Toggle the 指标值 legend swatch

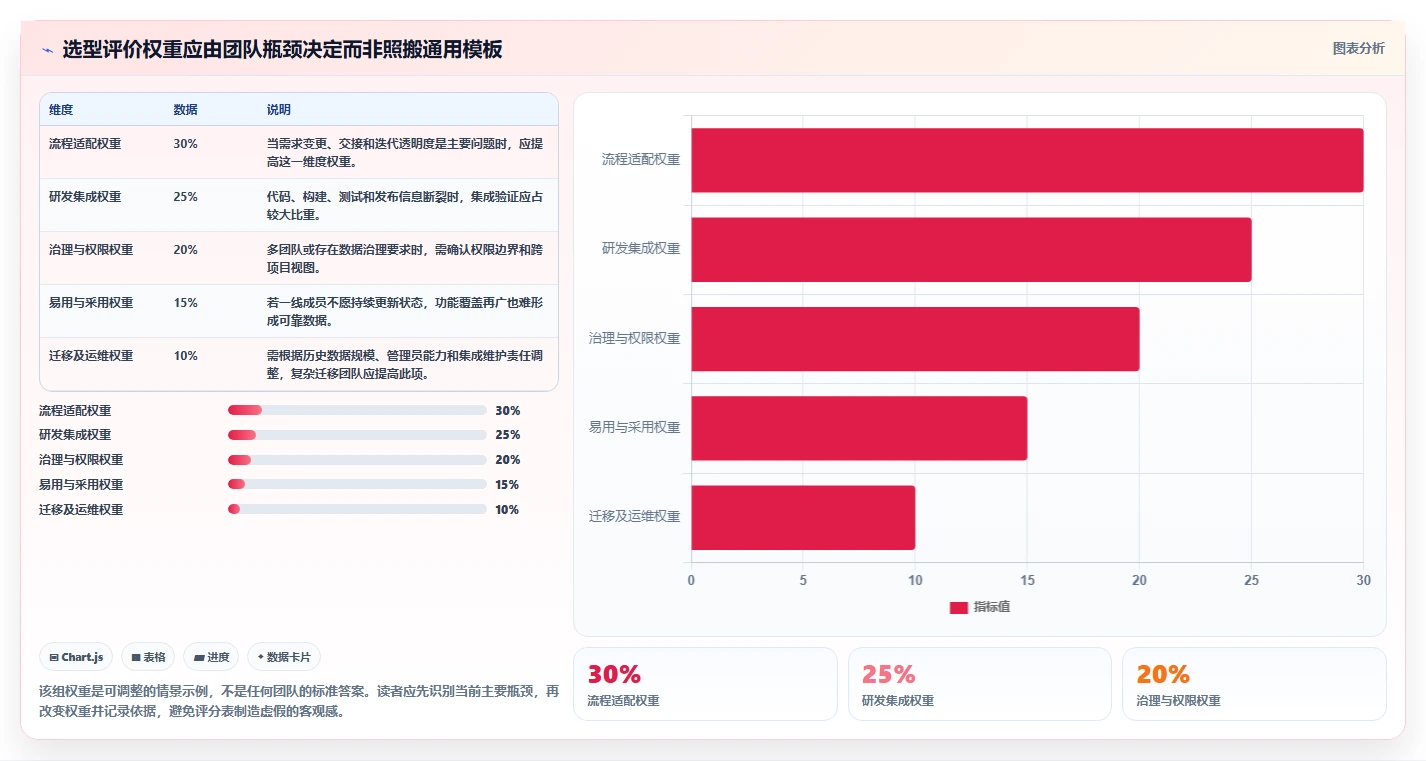click(958, 608)
